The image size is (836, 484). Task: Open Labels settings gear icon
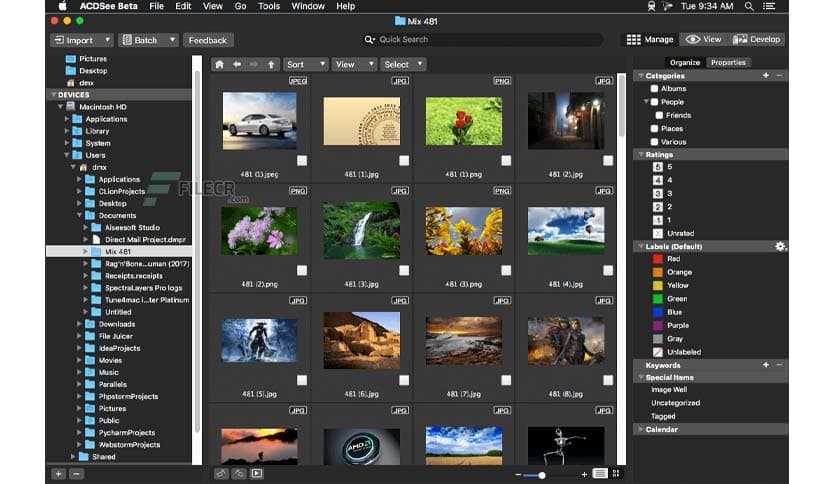pyautogui.click(x=780, y=246)
